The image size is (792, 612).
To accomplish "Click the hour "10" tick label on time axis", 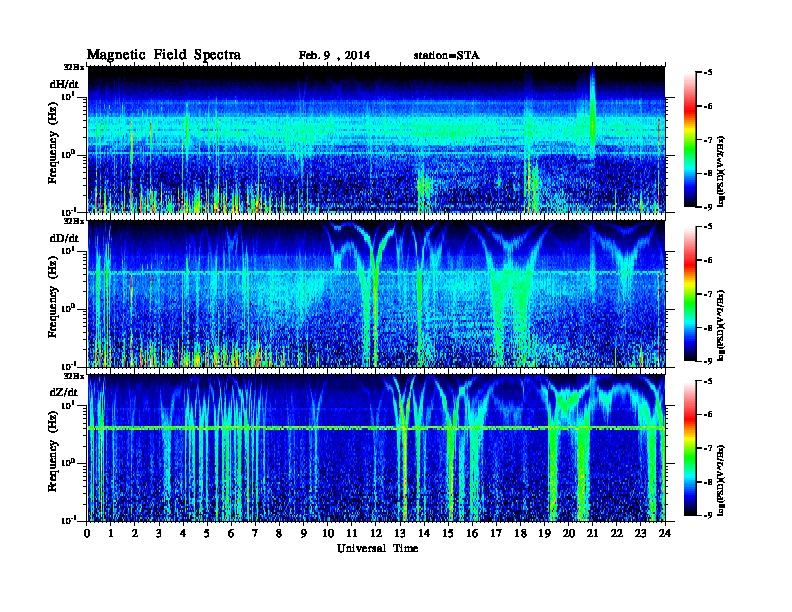I will 328,533.
